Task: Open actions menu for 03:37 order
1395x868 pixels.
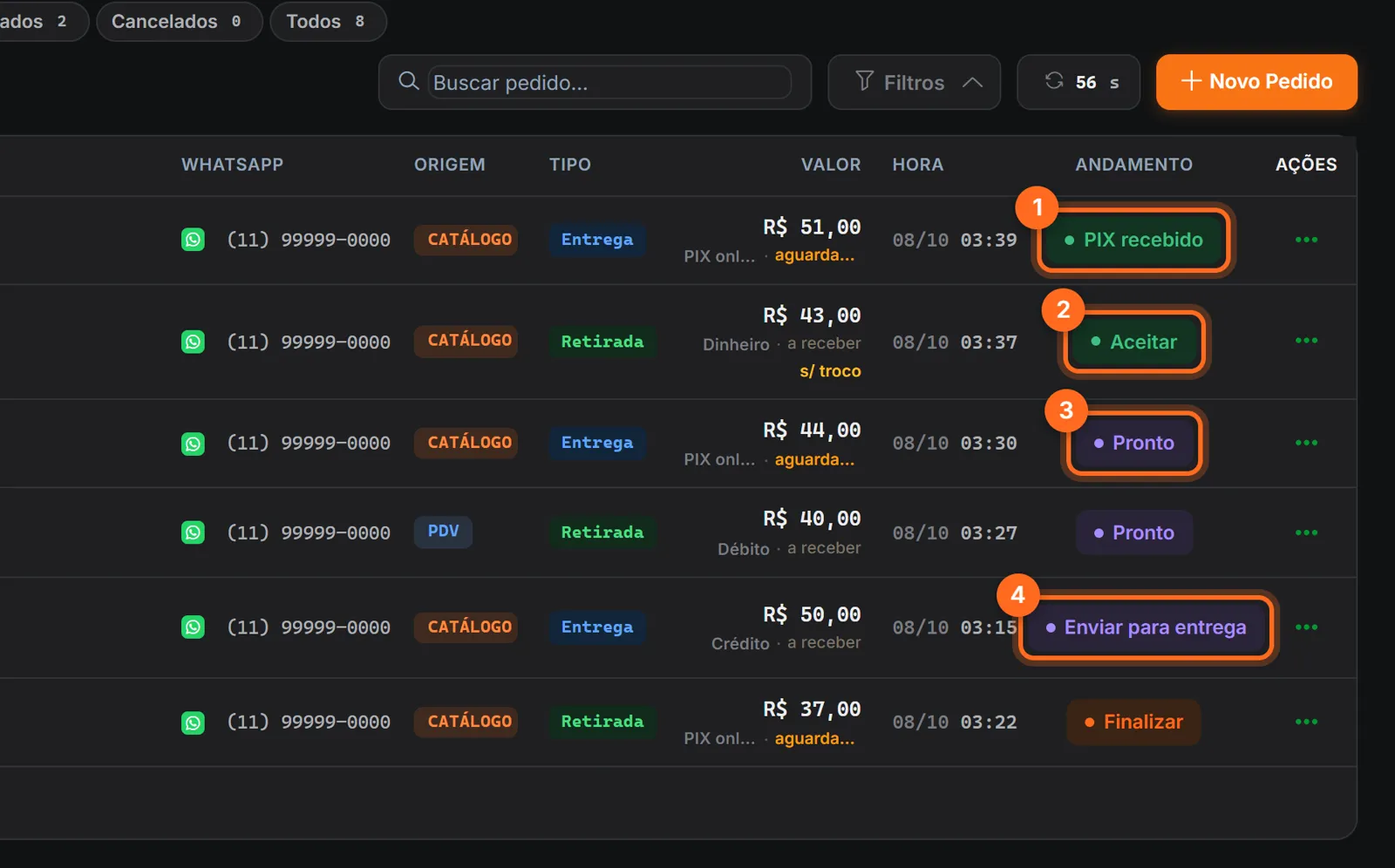Action: (1306, 341)
